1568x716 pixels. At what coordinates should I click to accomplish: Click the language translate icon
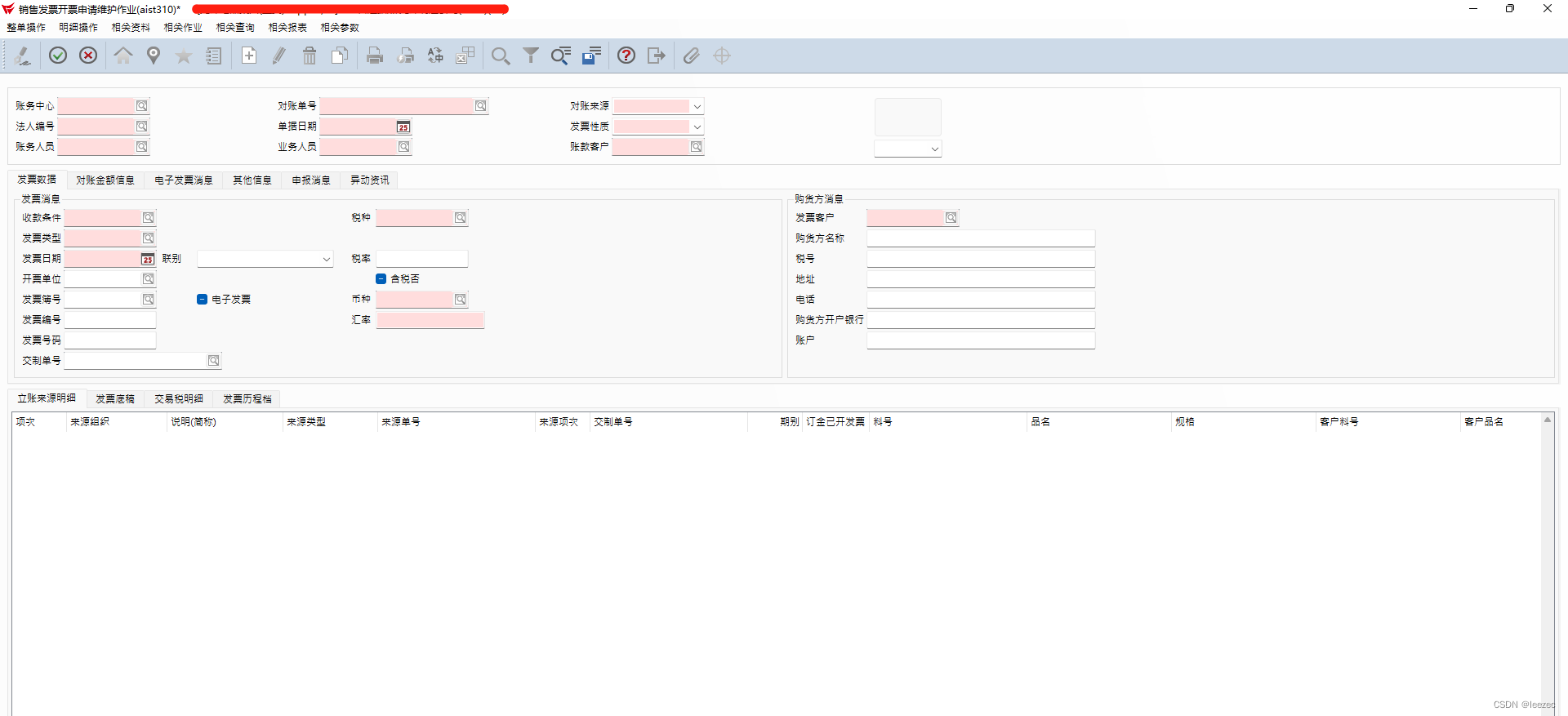[435, 56]
